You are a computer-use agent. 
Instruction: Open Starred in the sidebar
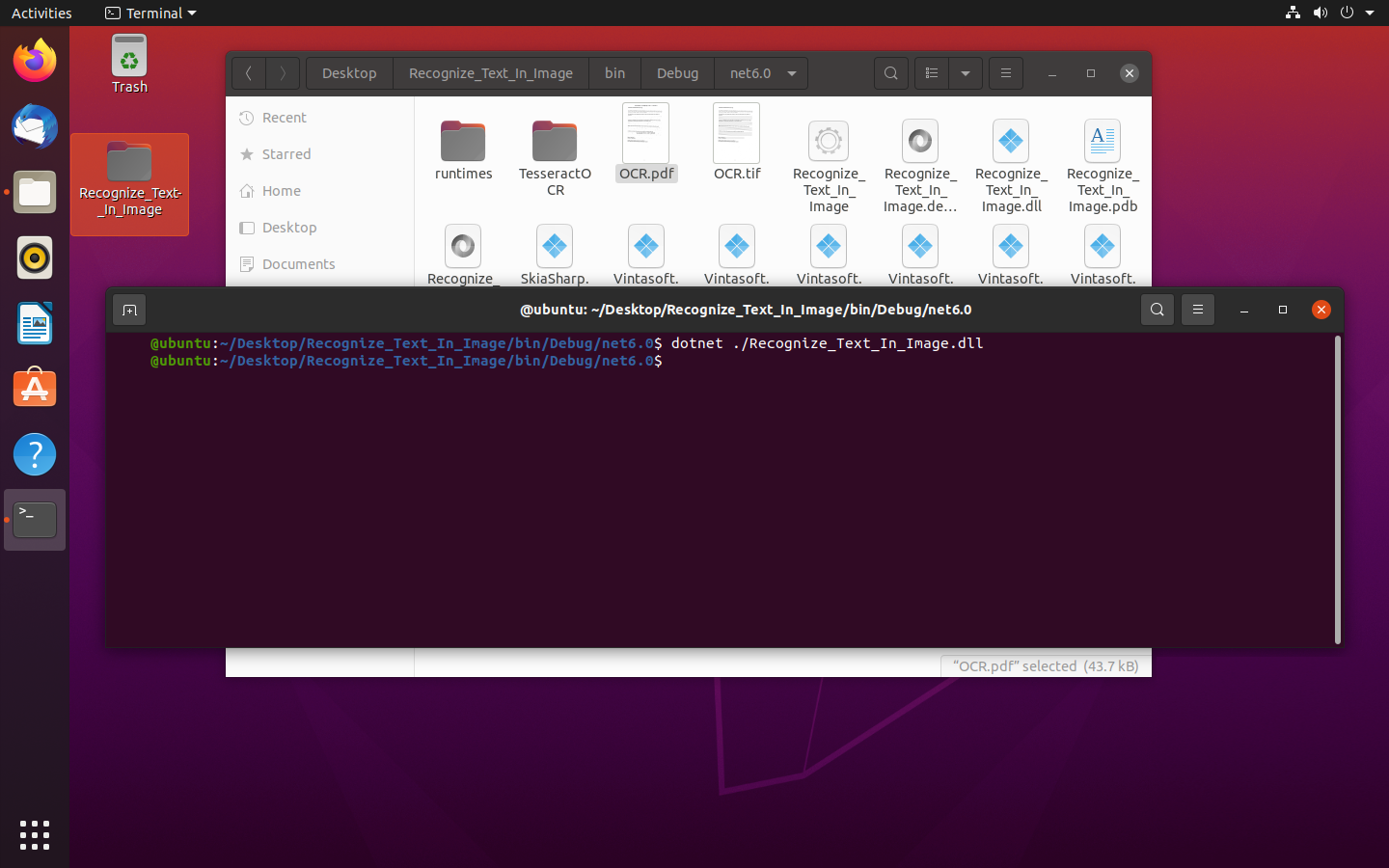click(286, 154)
